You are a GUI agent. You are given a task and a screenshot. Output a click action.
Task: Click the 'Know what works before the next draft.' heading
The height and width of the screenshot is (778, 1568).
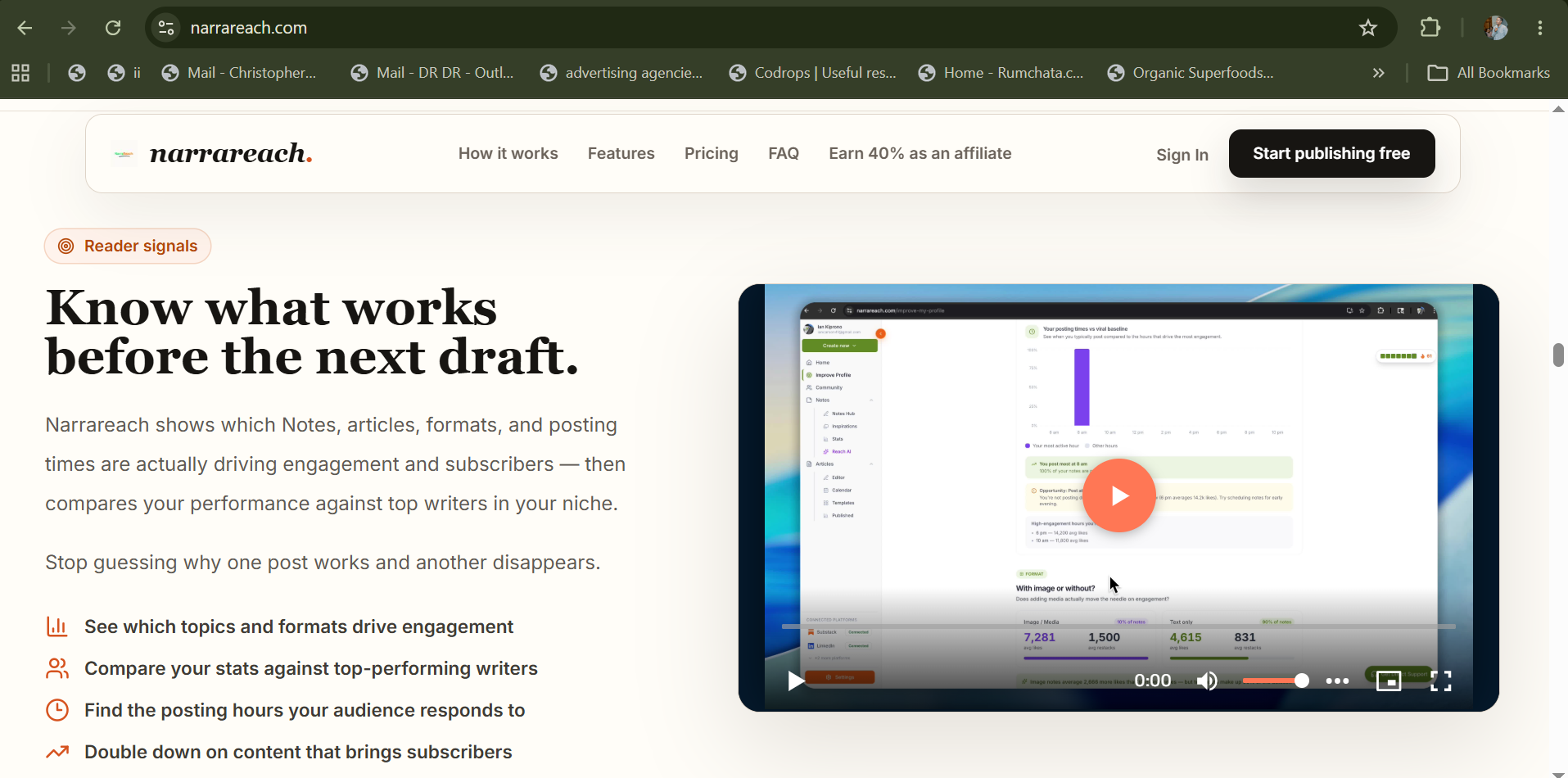[312, 332]
